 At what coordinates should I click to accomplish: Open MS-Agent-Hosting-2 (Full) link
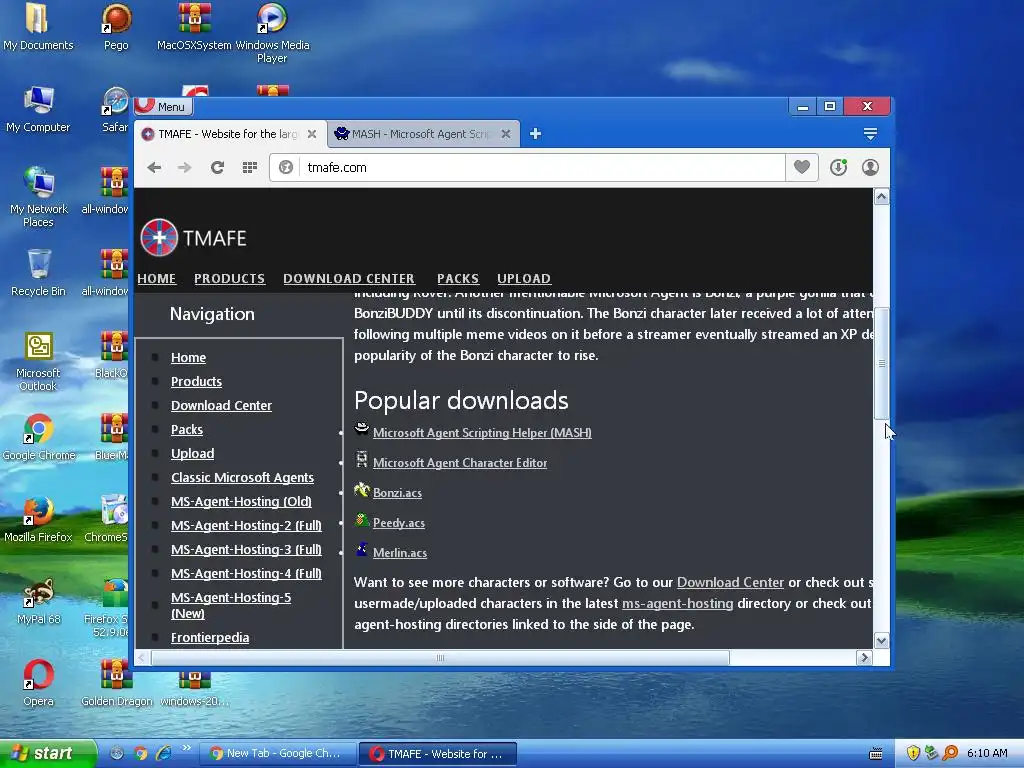pyautogui.click(x=246, y=526)
